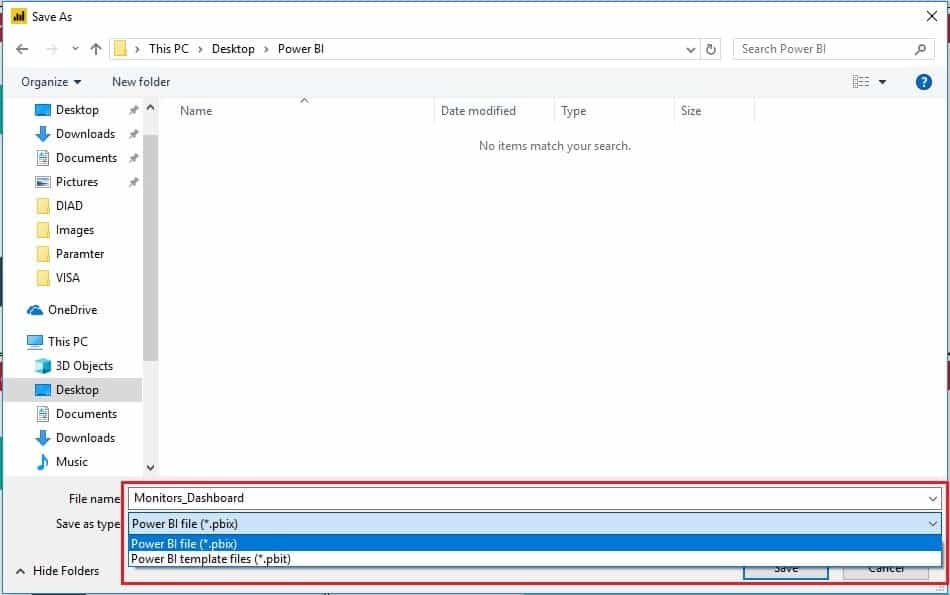Open the Organize menu
The height and width of the screenshot is (595, 950).
pyautogui.click(x=51, y=82)
